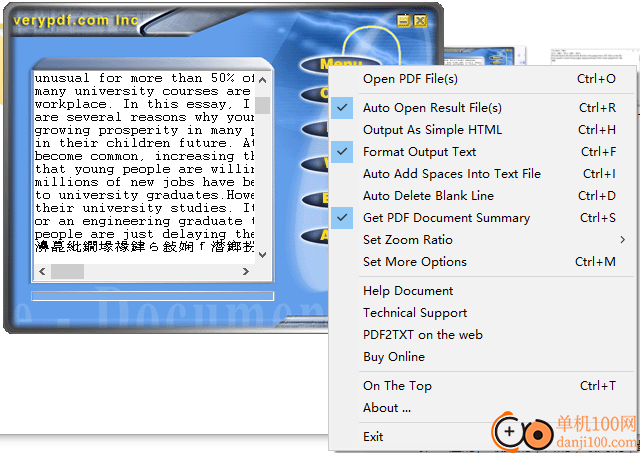
Task: Click the line "many university courses are"
Action: (x=144, y=91)
